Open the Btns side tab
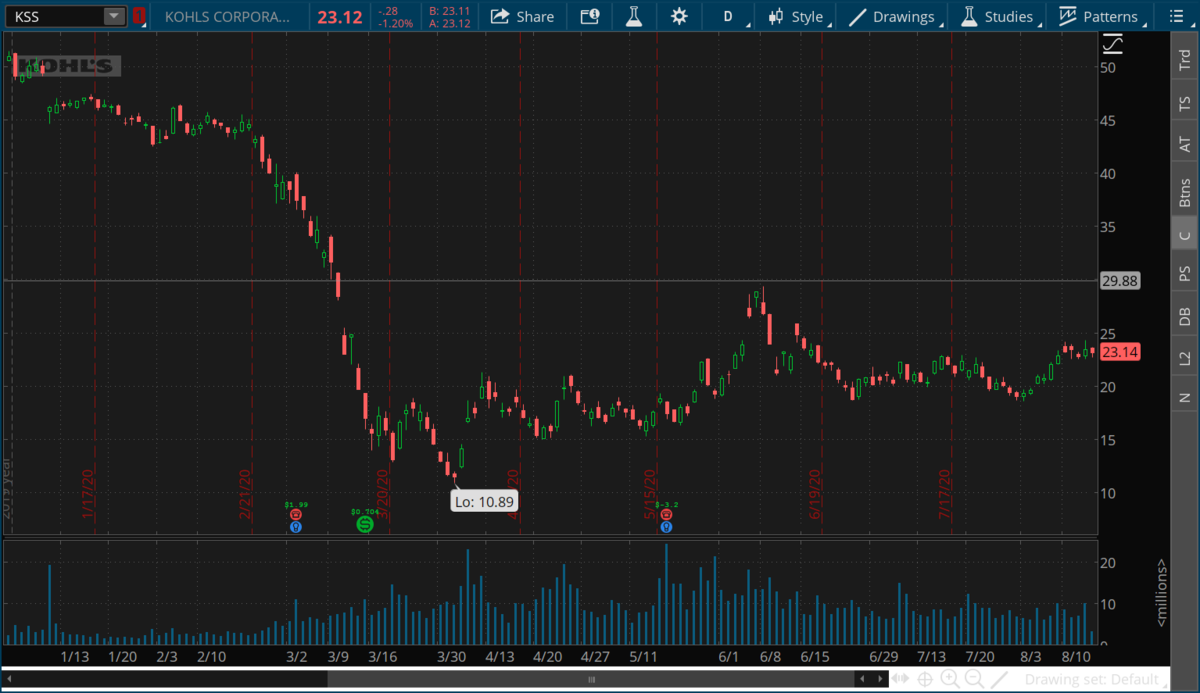This screenshot has width=1200, height=693. point(1185,191)
